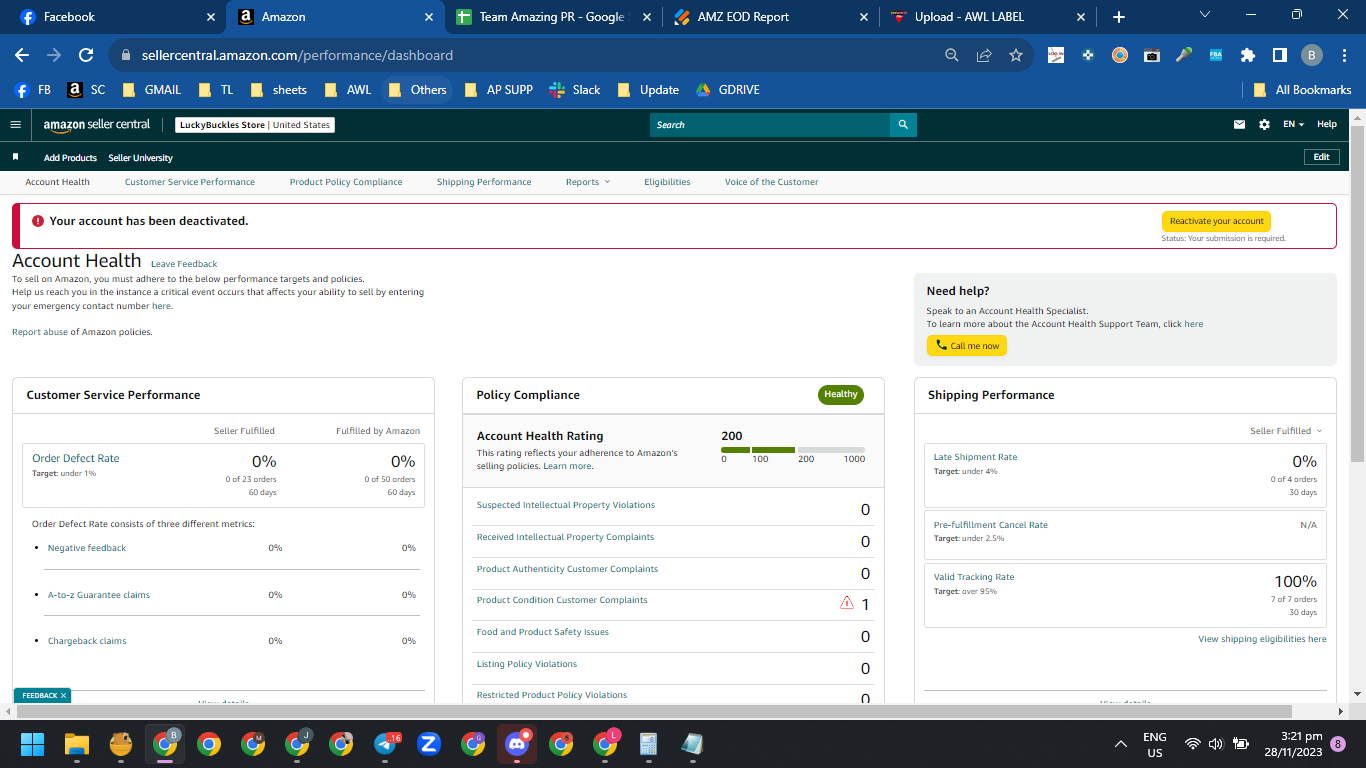Open the Seller Central settings gear

1264,125
